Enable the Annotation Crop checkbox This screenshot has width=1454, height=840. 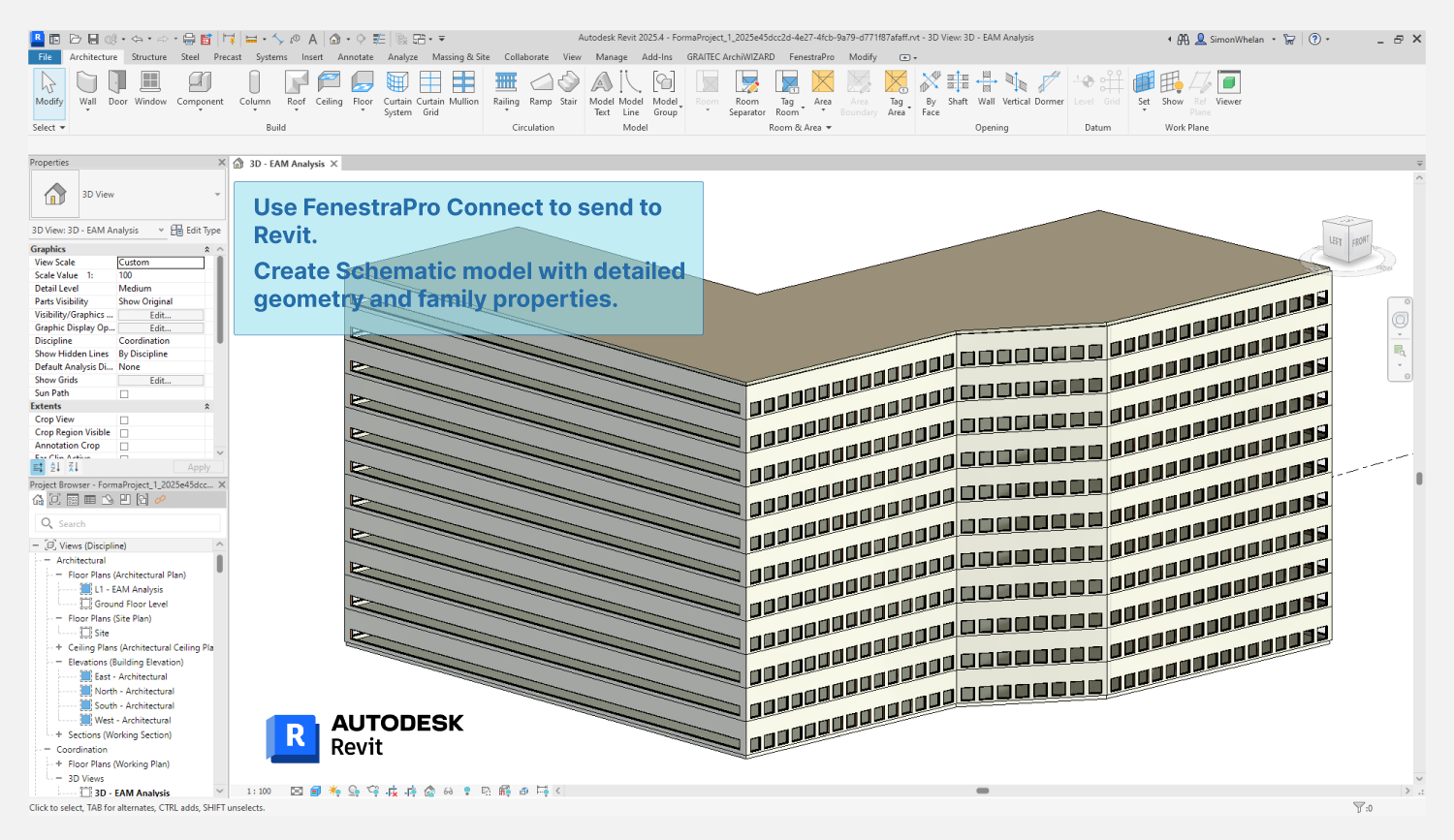click(x=124, y=447)
